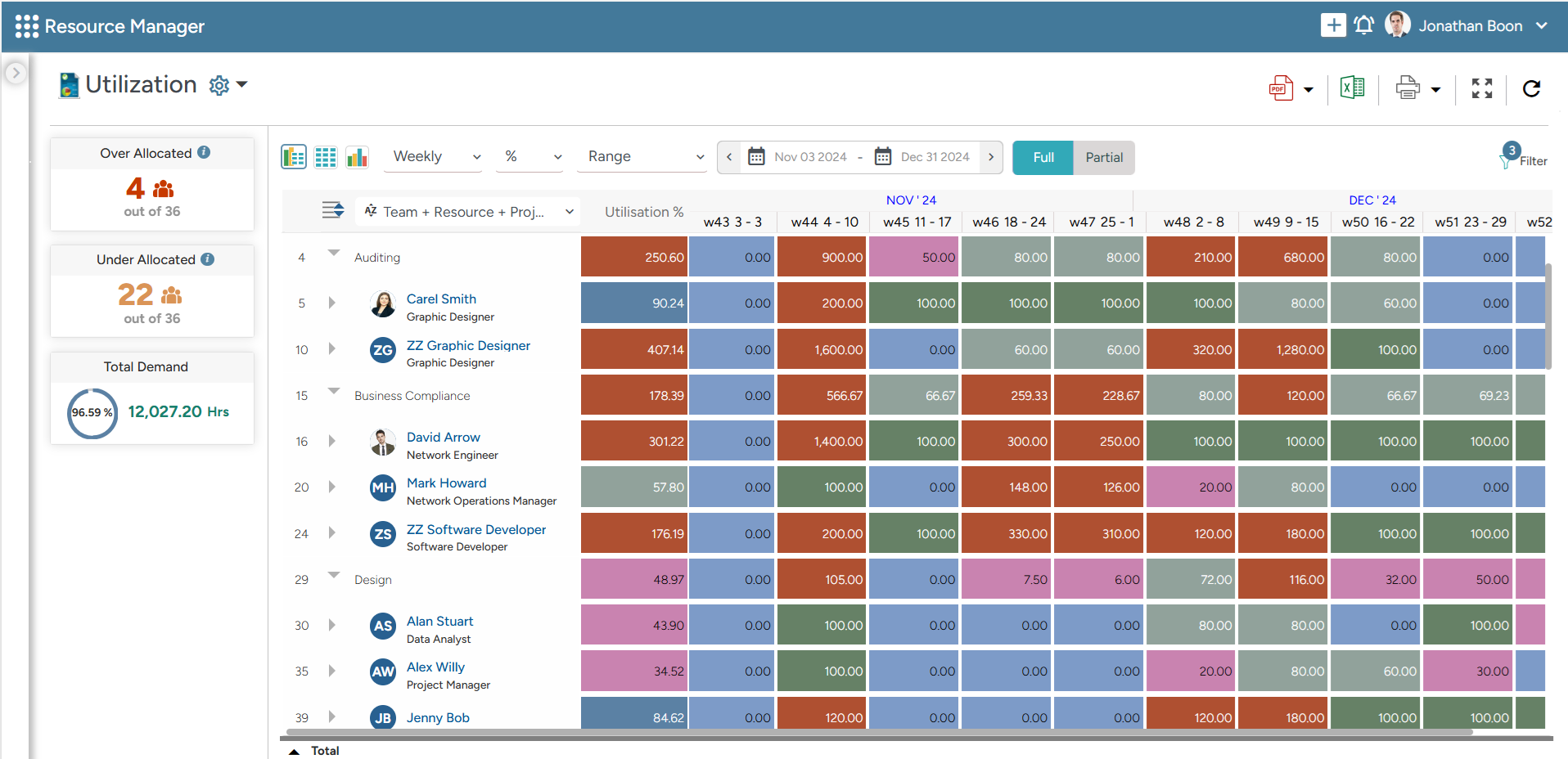The image size is (1568, 759).
Task: Open the Utilization settings gear
Action: click(218, 85)
